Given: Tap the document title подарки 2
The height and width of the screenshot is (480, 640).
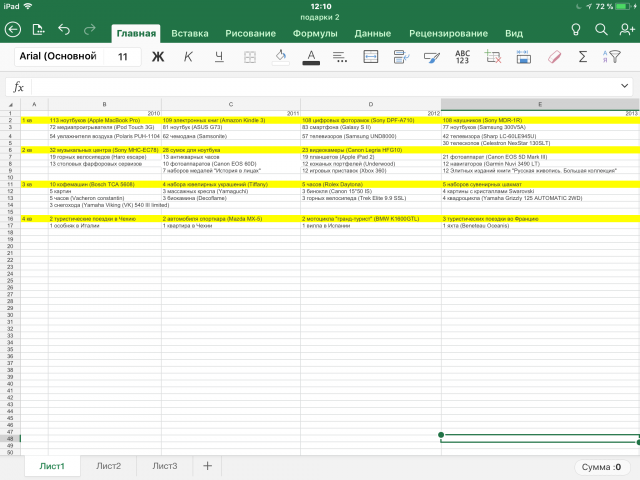Looking at the screenshot, I should click(320, 18).
